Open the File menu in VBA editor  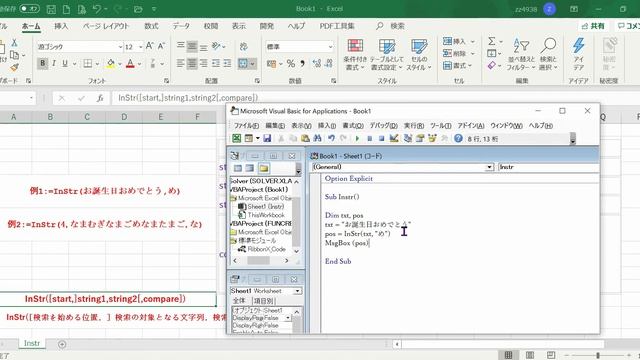point(246,125)
